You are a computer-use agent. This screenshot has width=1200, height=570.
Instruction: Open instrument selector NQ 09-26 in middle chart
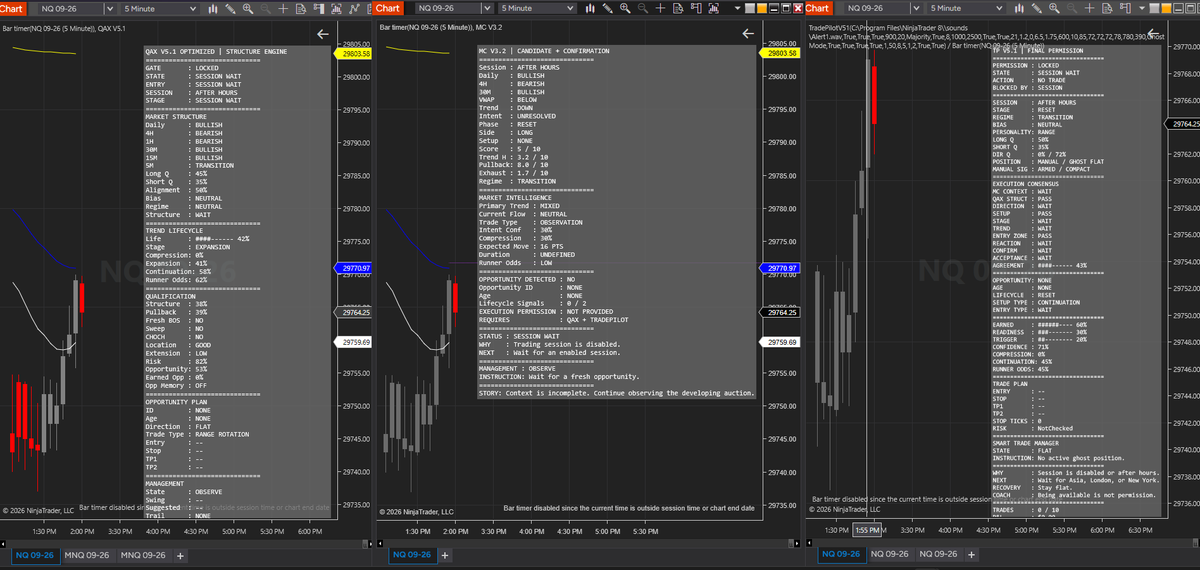tap(453, 9)
